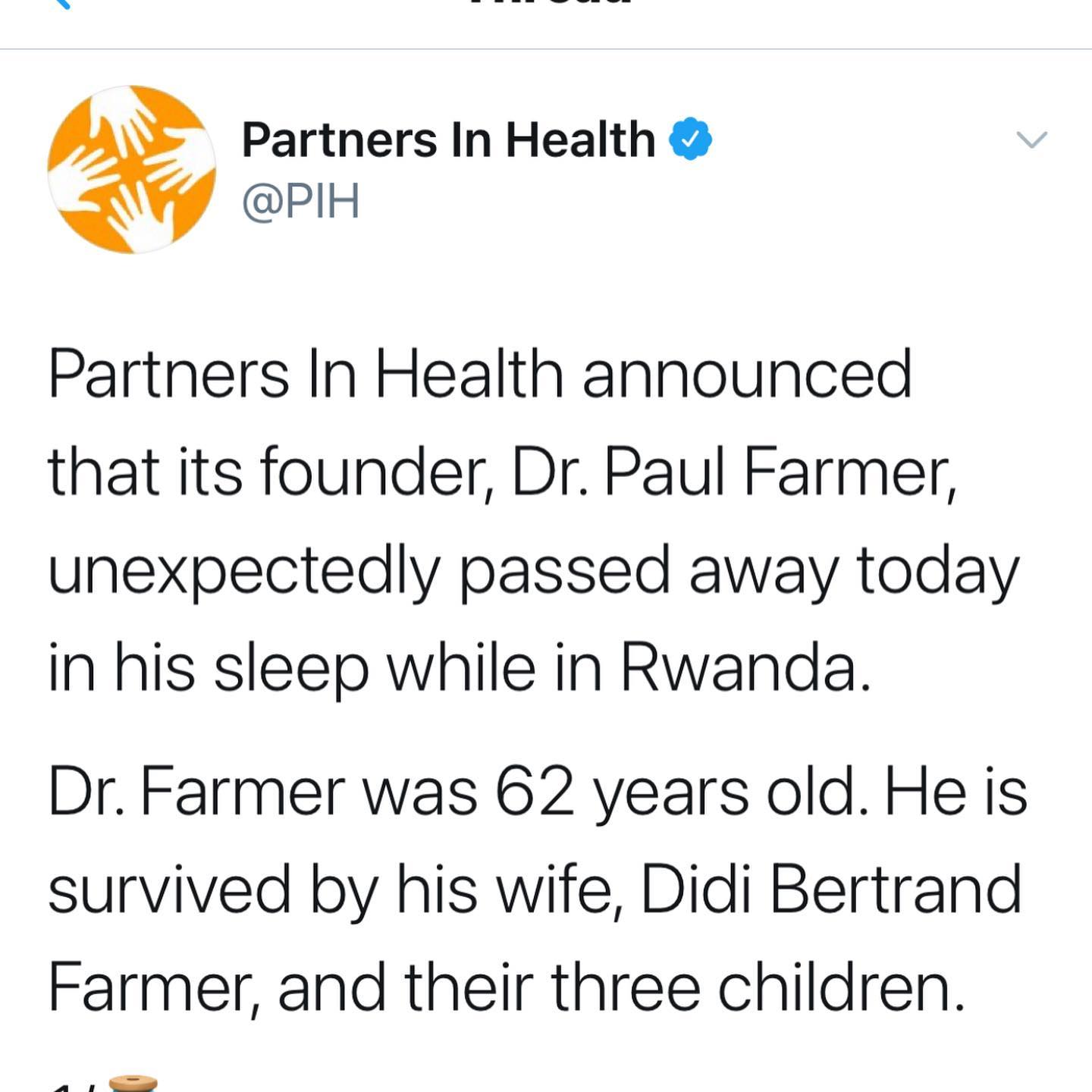1092x1092 pixels.
Task: Open the @PIH handle link
Action: [x=300, y=202]
